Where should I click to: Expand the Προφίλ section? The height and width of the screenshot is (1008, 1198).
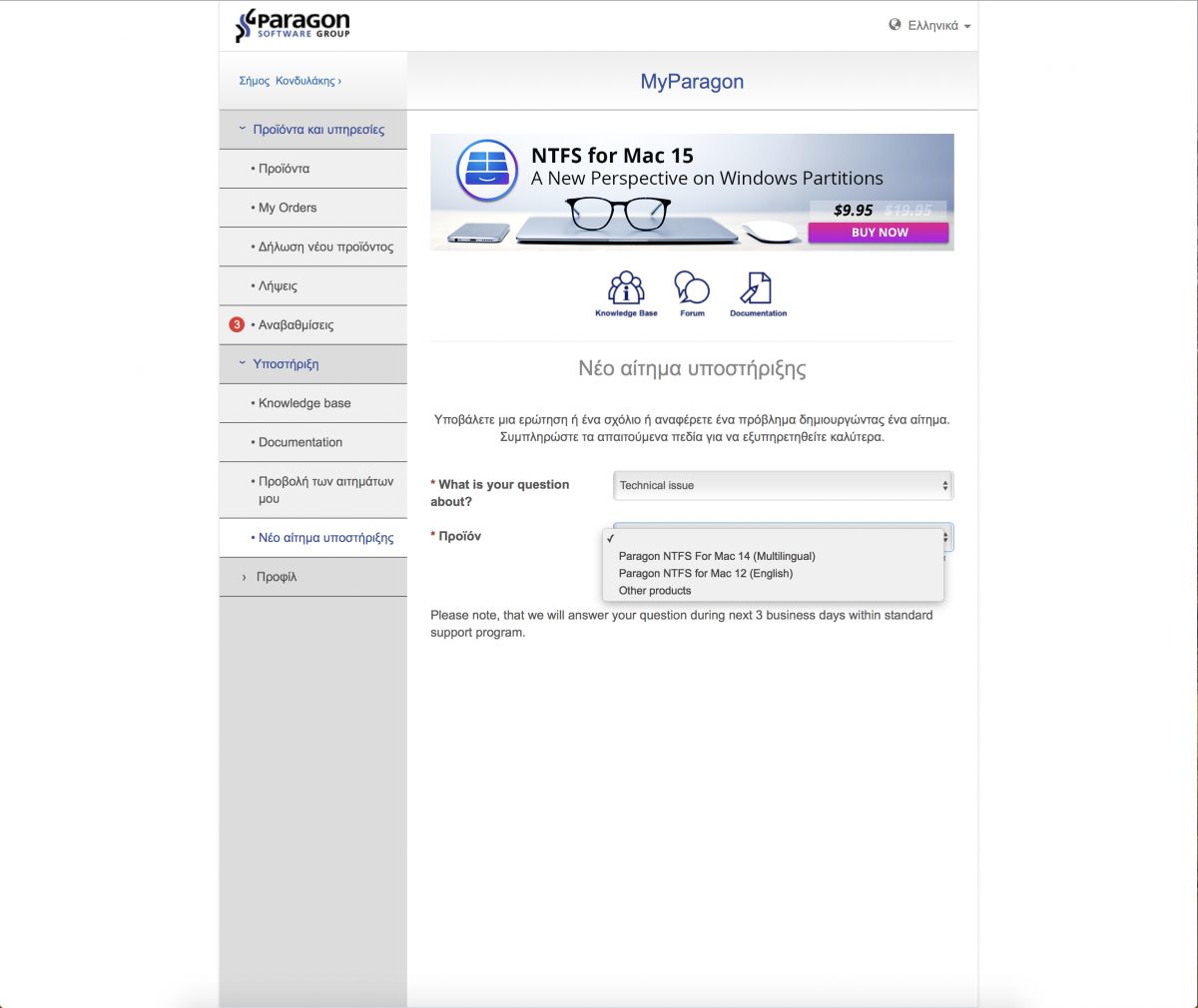pos(313,577)
